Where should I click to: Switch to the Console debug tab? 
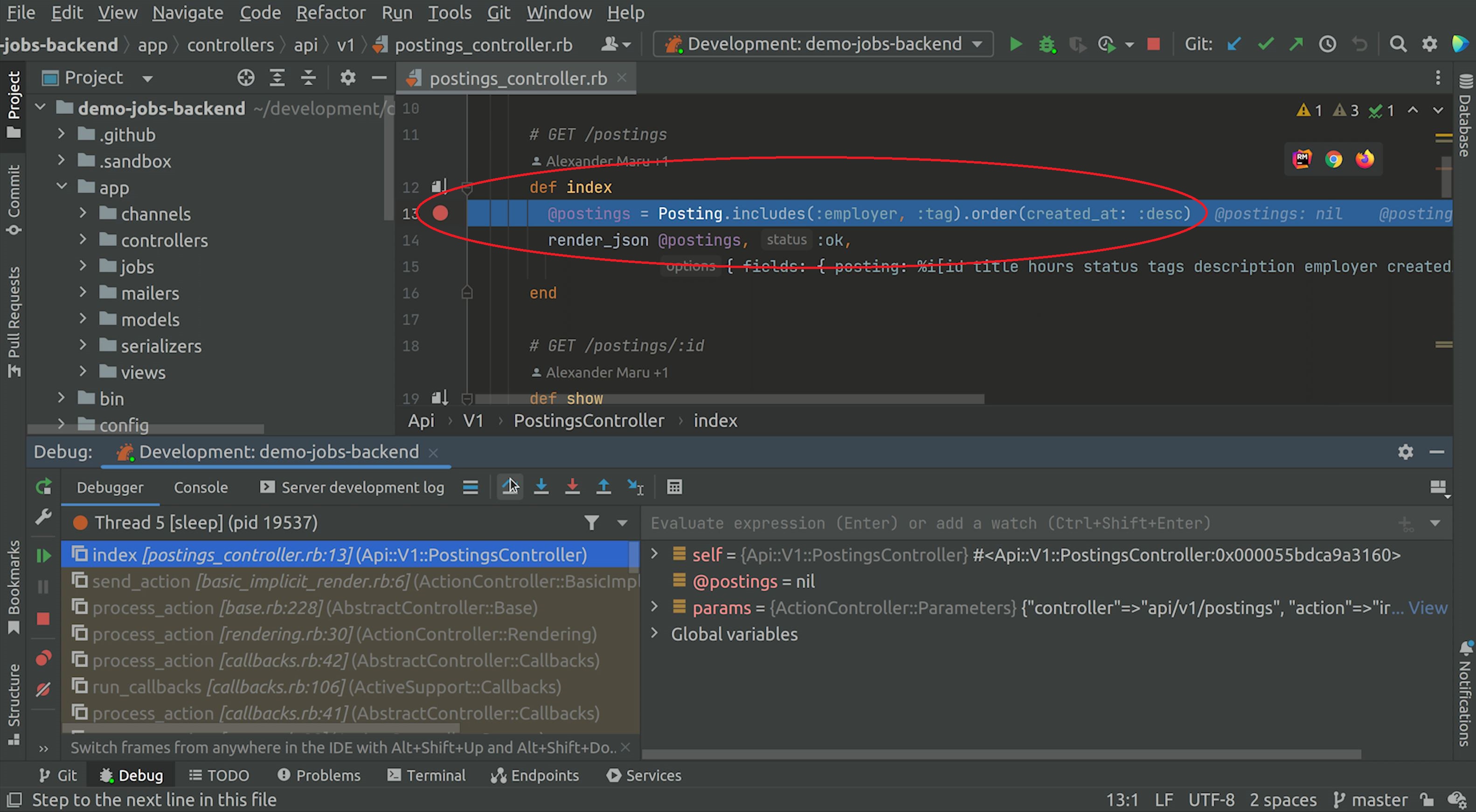(201, 487)
